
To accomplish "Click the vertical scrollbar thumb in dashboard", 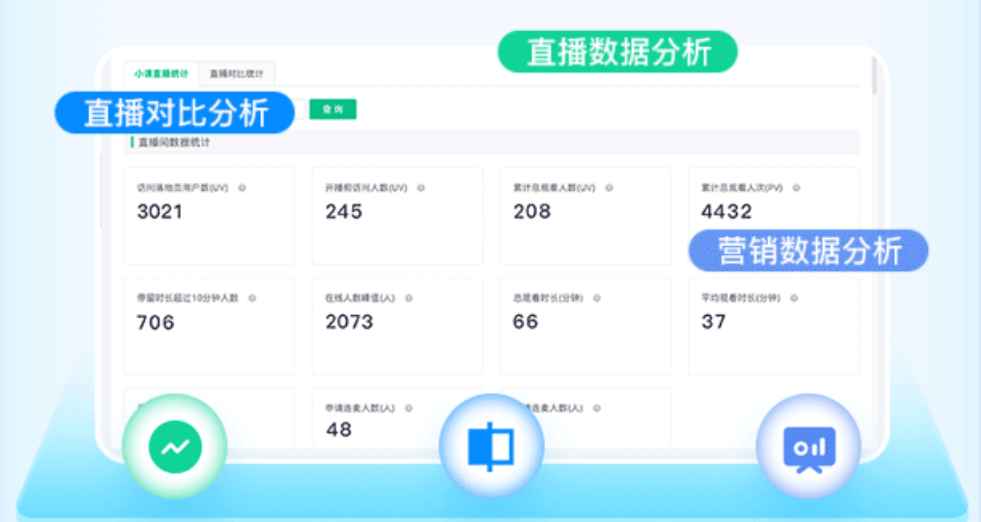I will click(x=874, y=75).
